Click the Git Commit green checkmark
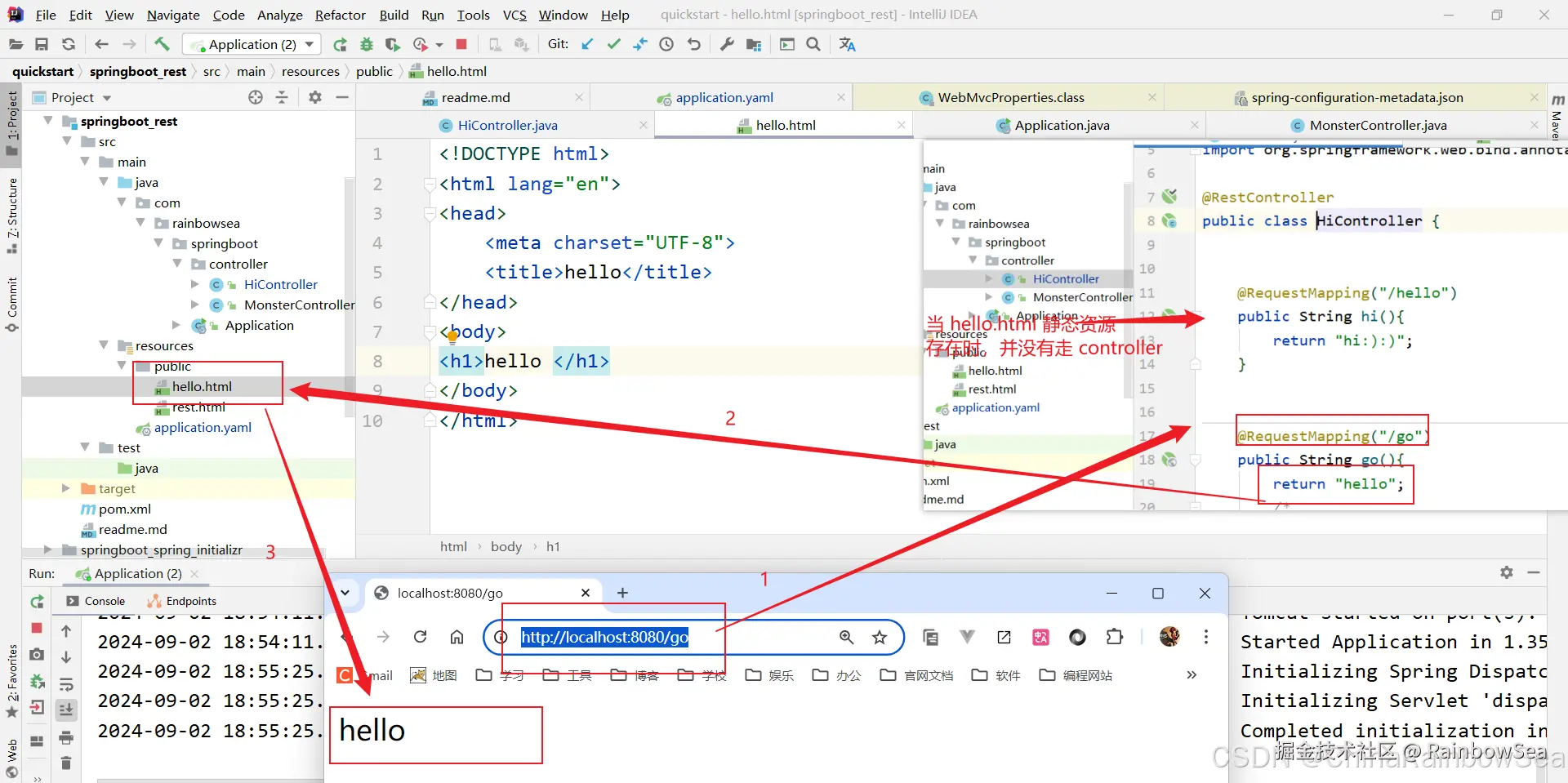 [x=614, y=44]
